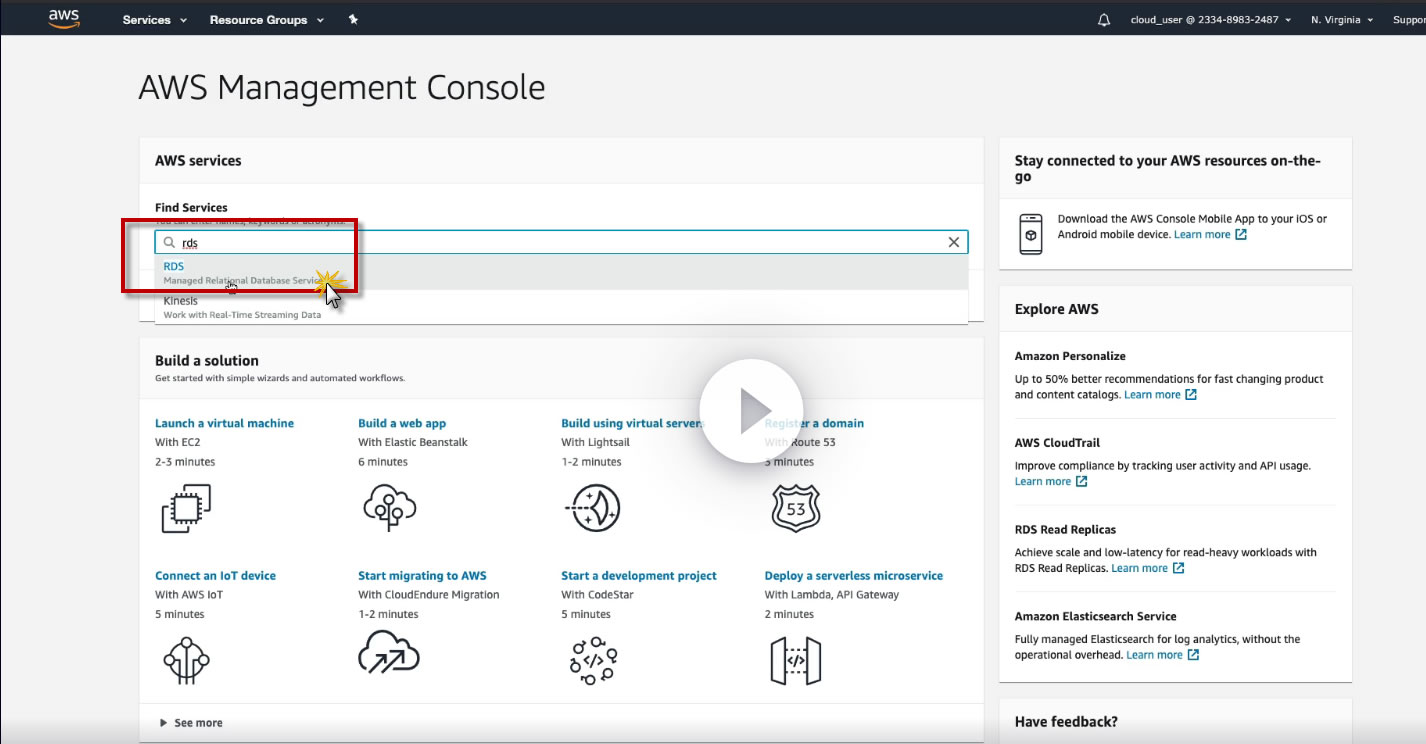Click the Find Services search field
The height and width of the screenshot is (744, 1426).
[561, 242]
